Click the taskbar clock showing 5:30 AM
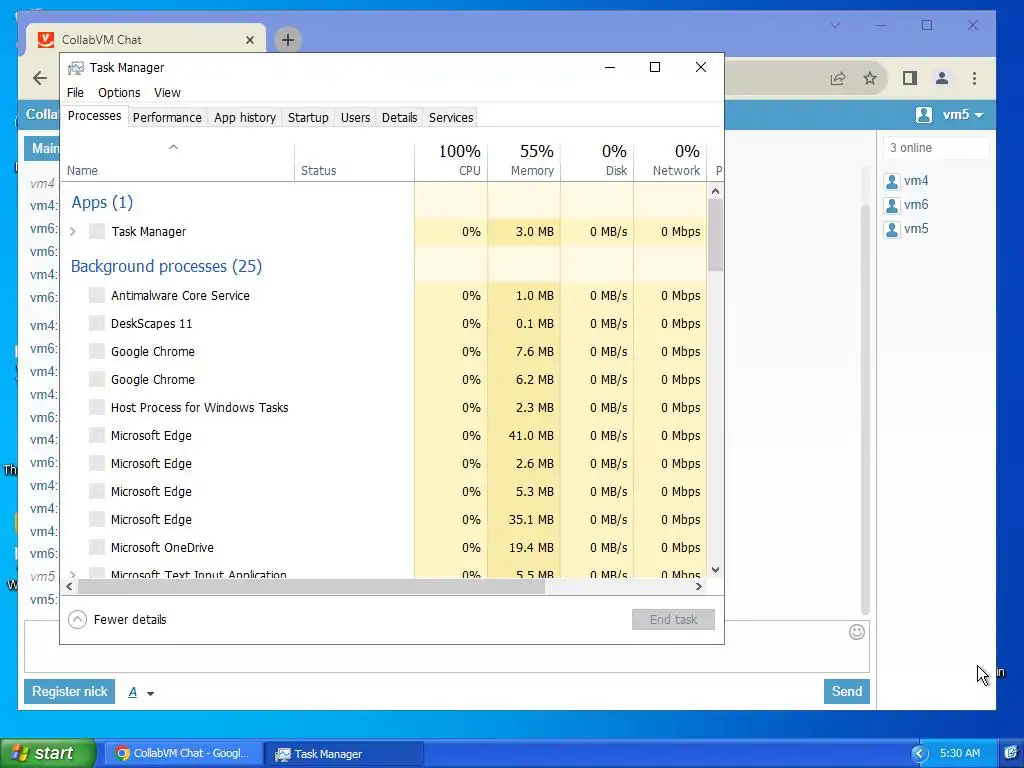 (960, 753)
